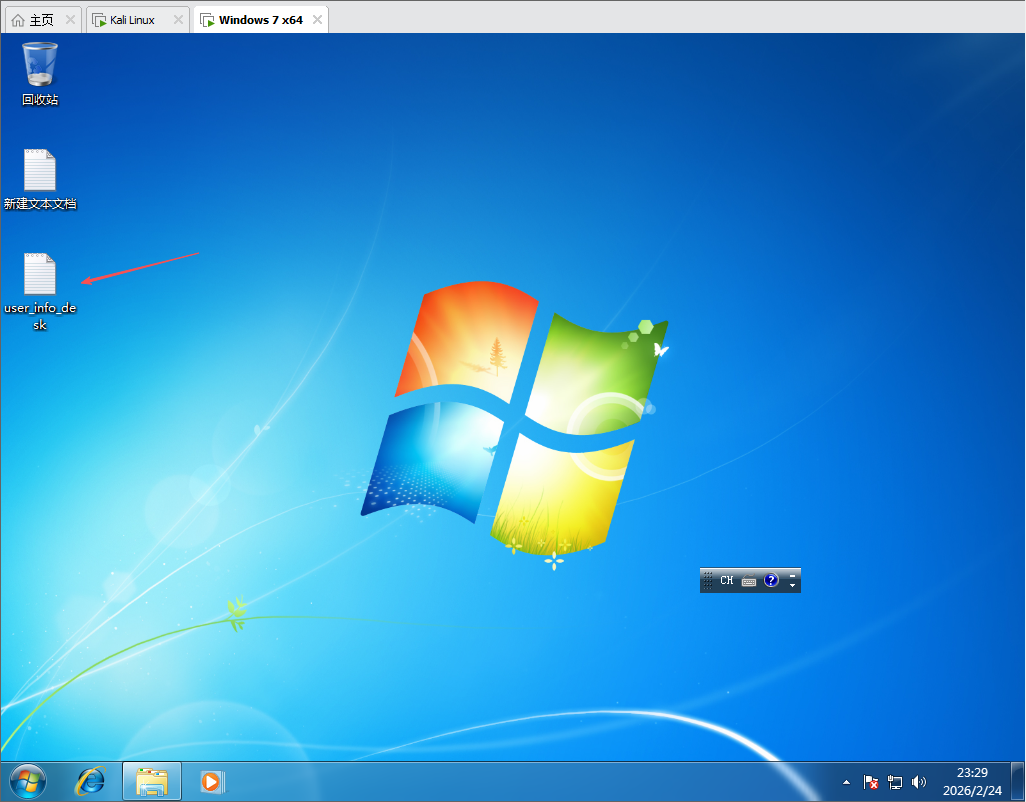Launch Windows Media Player from taskbar
1026x802 pixels.
click(x=212, y=782)
